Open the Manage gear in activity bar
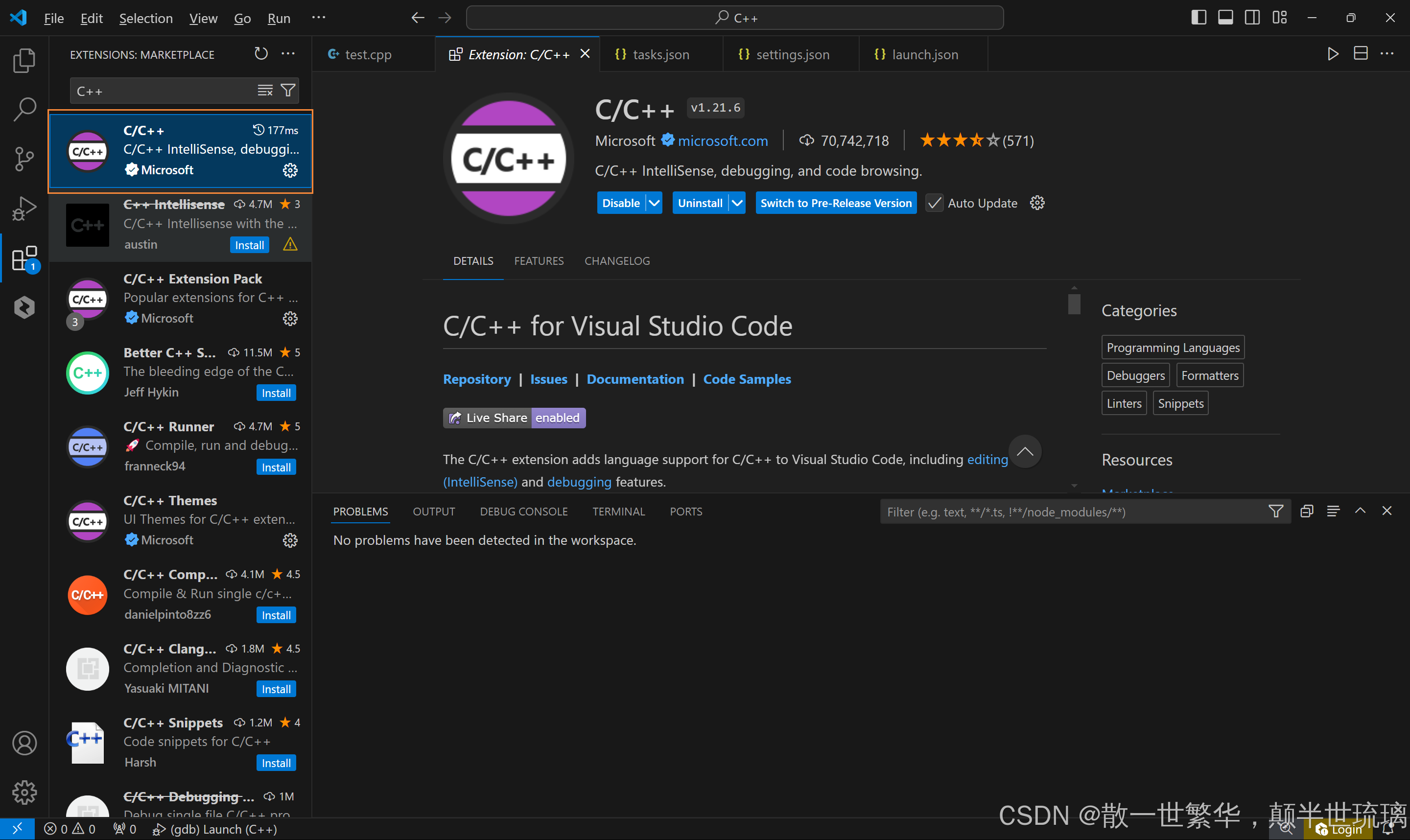1410x840 pixels. pyautogui.click(x=24, y=793)
